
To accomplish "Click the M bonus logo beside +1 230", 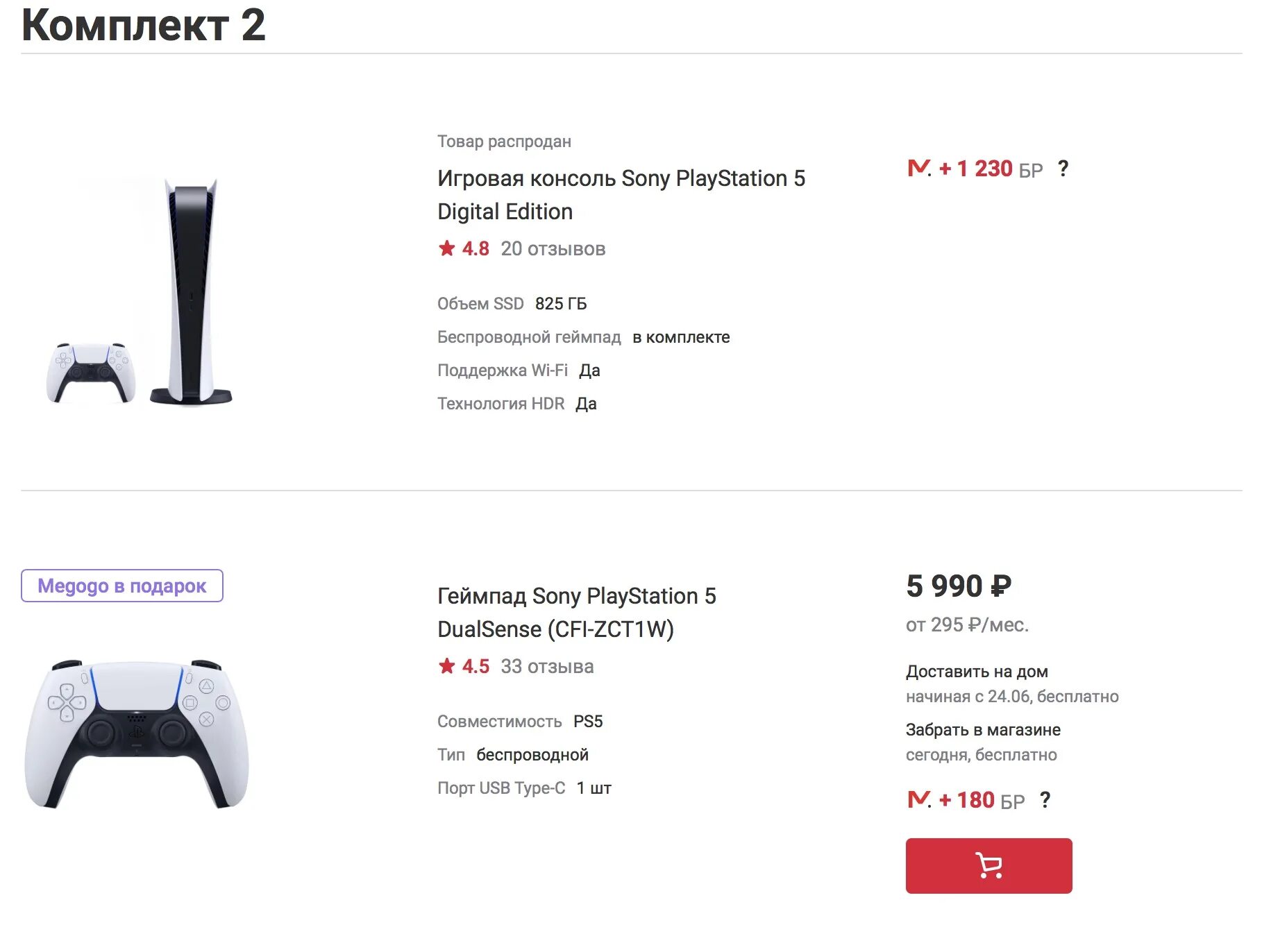I will (919, 169).
